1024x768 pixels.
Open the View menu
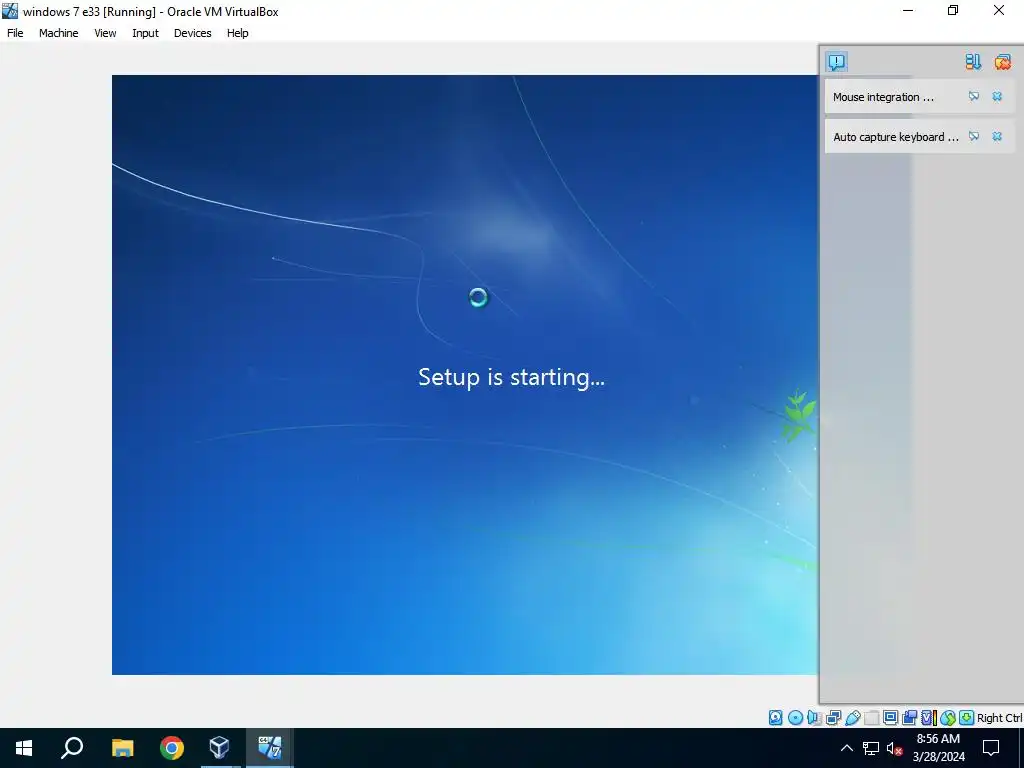(x=105, y=33)
